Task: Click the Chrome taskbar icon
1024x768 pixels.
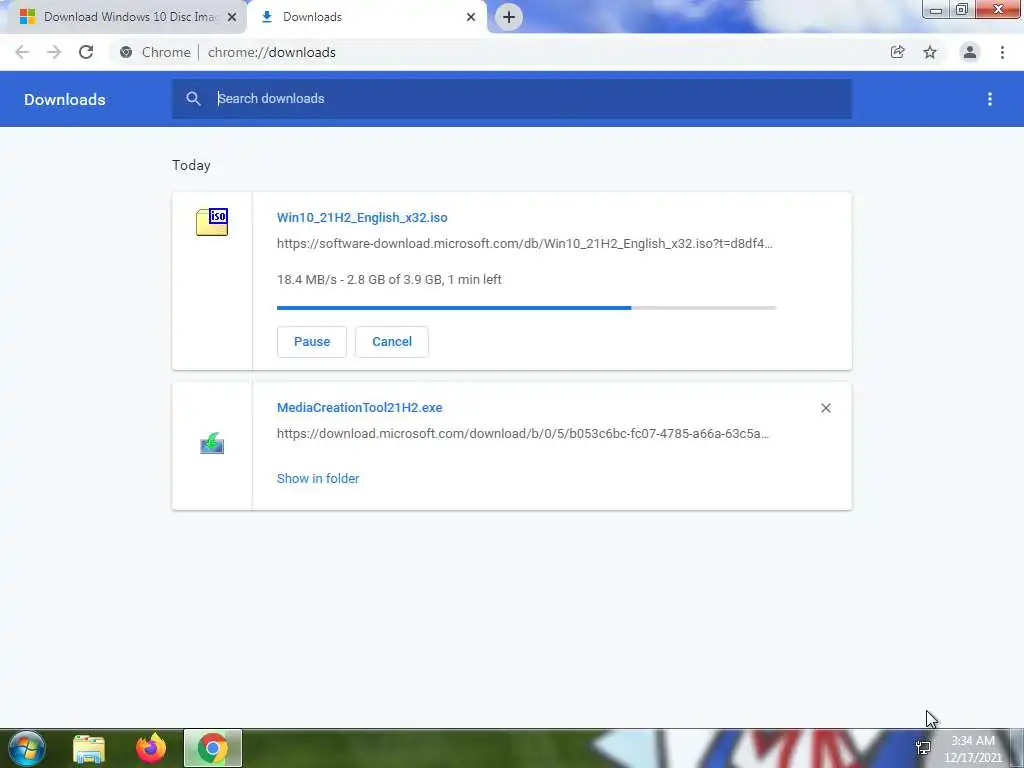Action: point(213,748)
